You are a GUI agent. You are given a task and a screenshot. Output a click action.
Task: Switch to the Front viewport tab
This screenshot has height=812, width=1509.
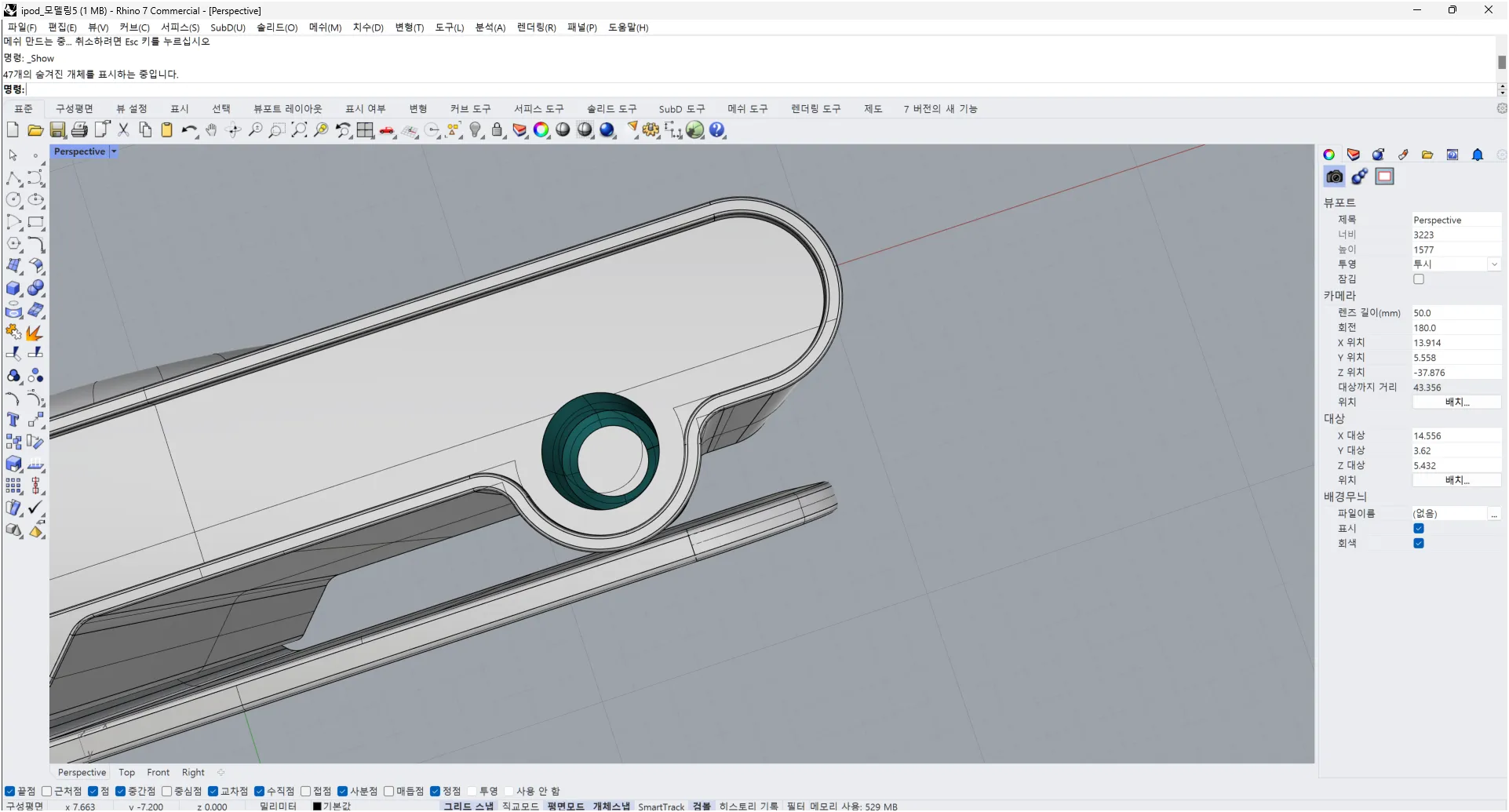pos(158,773)
